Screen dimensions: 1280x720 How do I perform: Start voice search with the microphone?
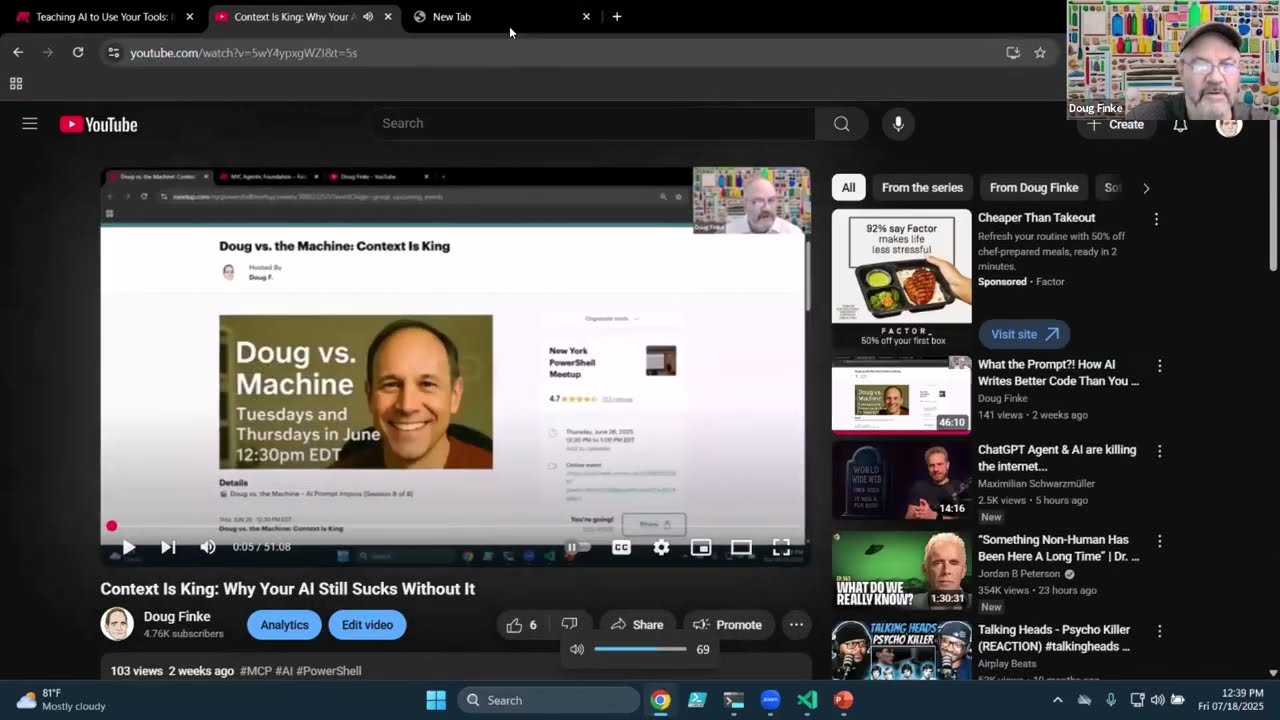(898, 124)
